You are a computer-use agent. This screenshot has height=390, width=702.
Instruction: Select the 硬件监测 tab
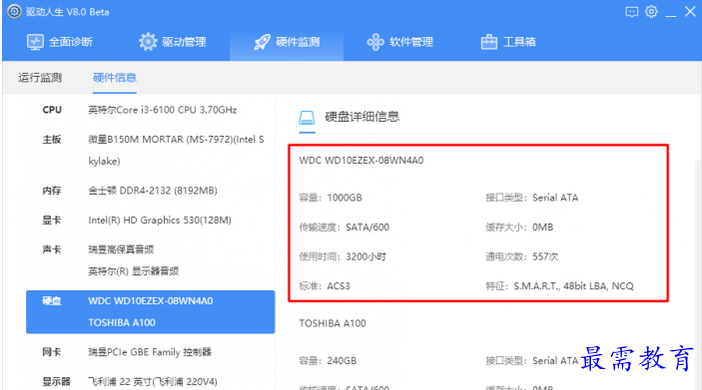(x=287, y=42)
